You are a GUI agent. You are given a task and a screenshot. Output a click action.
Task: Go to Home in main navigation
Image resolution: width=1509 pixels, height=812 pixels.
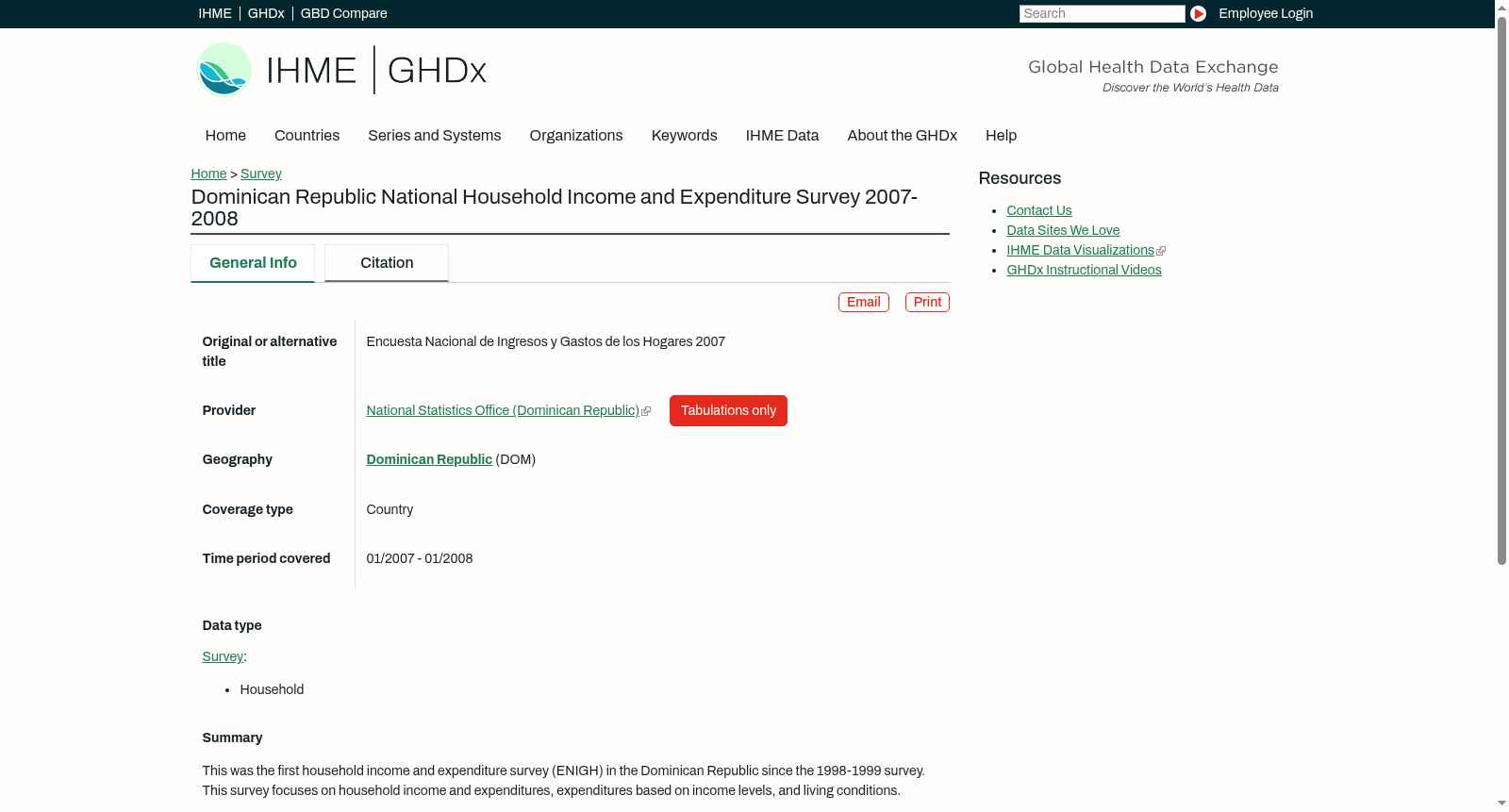pyautogui.click(x=225, y=136)
